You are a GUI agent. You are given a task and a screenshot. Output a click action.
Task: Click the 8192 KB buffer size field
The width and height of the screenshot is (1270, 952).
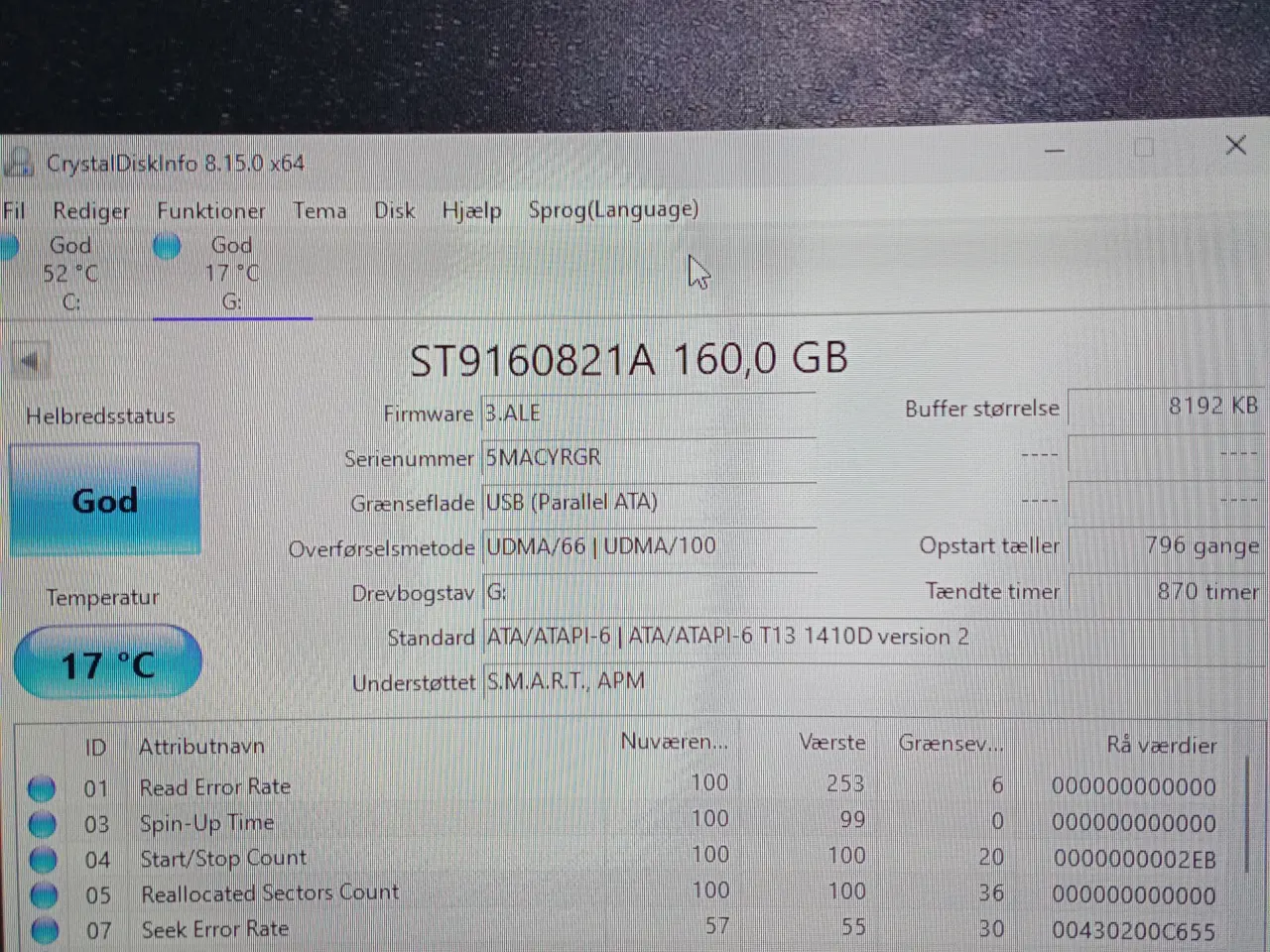[x=1166, y=407]
